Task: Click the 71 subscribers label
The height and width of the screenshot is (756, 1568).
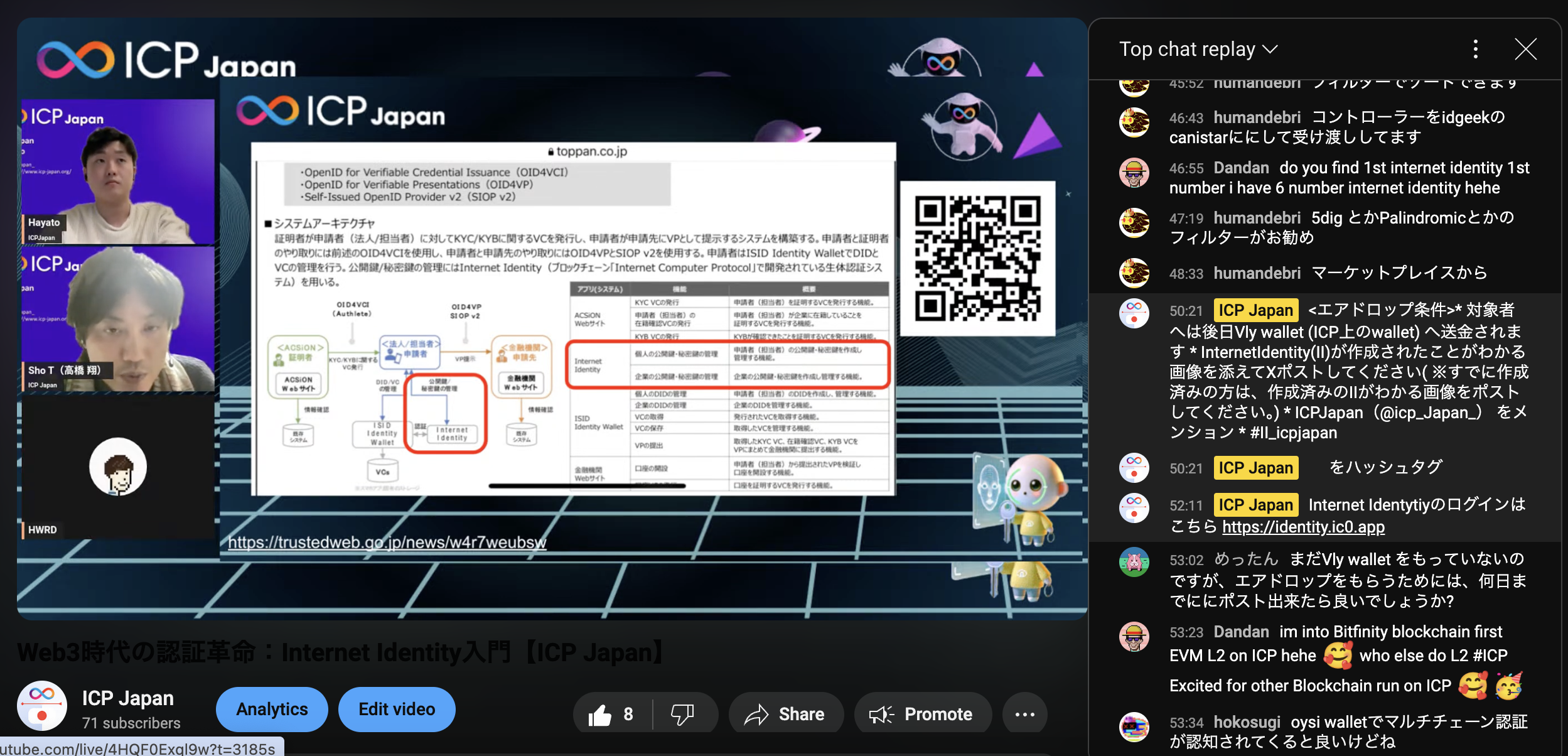Action: 130,722
